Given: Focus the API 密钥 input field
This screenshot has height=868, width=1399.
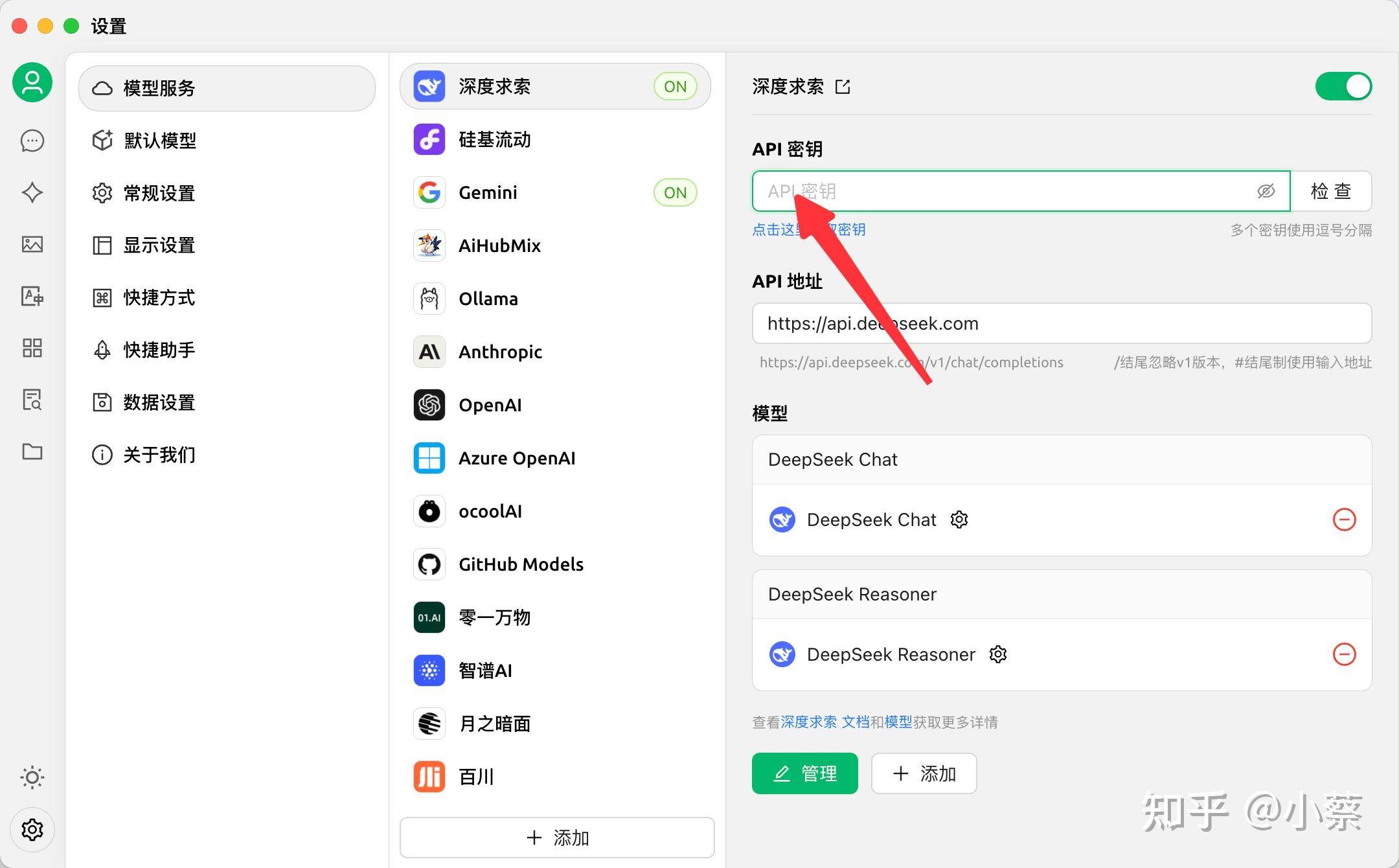Looking at the screenshot, I should click(1021, 191).
